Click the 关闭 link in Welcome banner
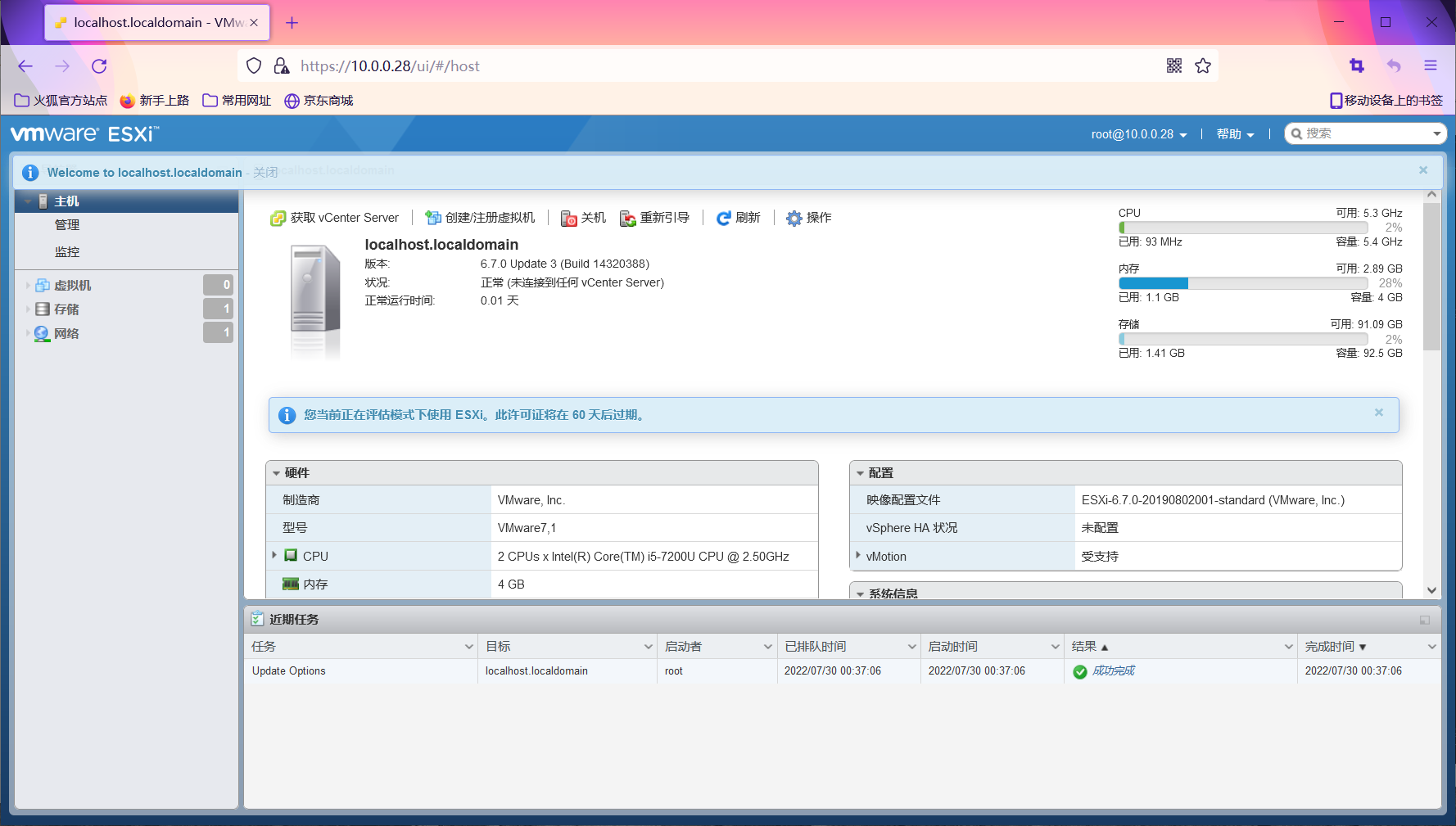The height and width of the screenshot is (826, 1456). click(x=265, y=173)
